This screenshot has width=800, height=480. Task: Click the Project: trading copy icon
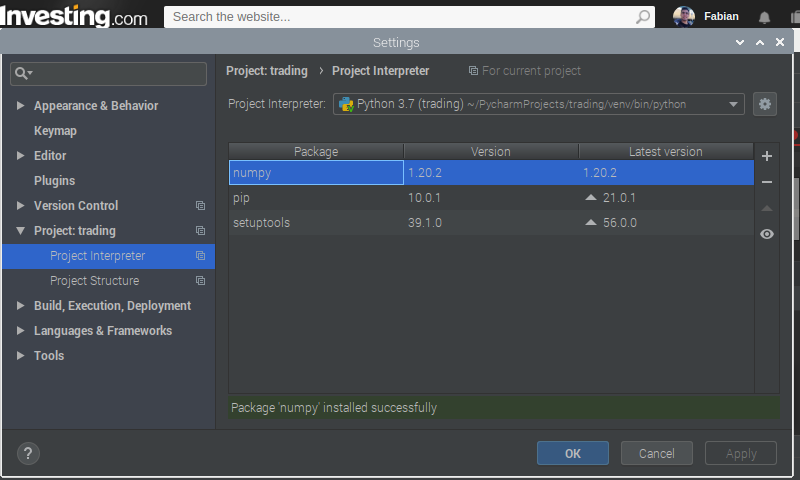point(201,231)
